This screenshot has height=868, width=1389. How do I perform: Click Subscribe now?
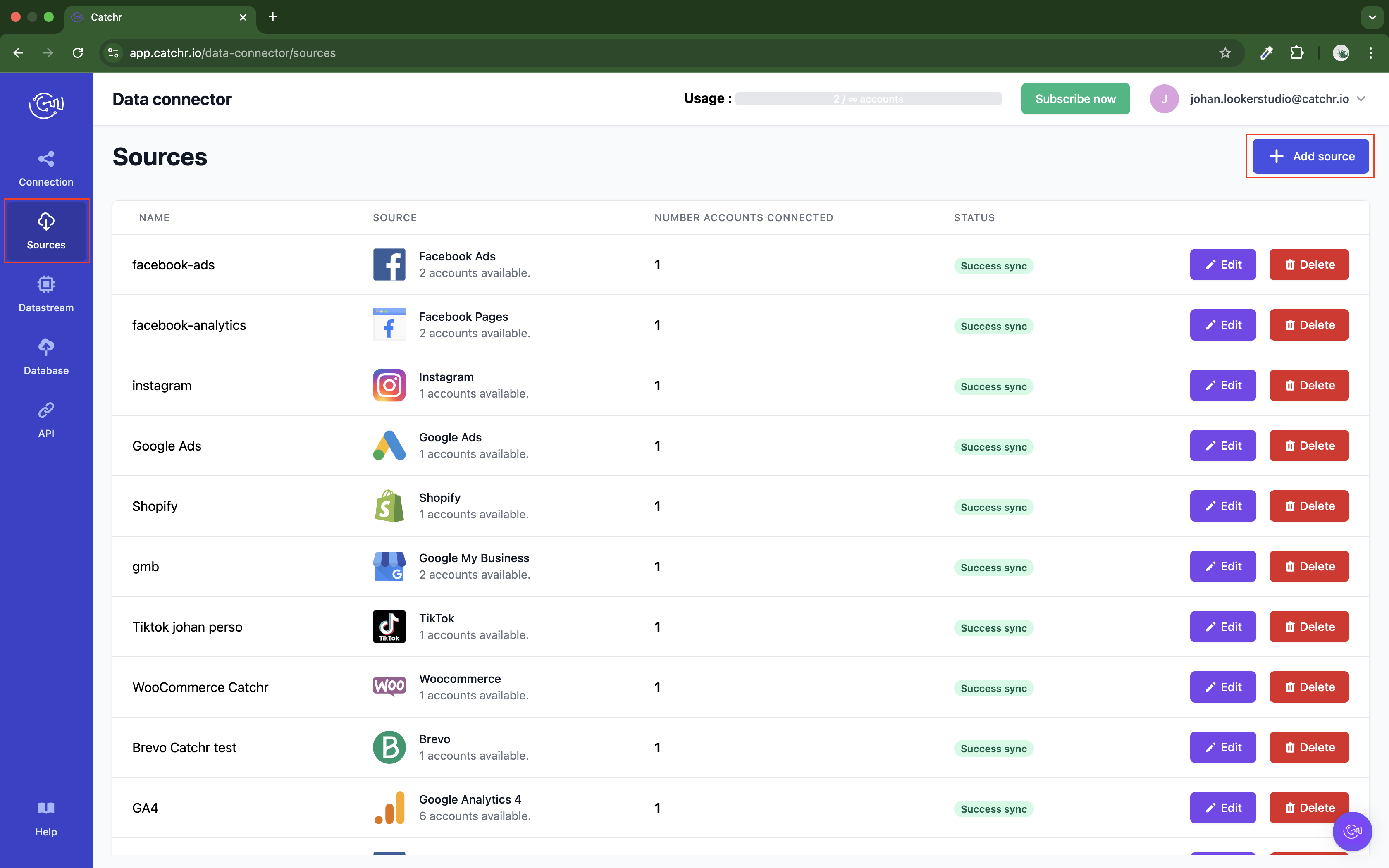pos(1075,99)
